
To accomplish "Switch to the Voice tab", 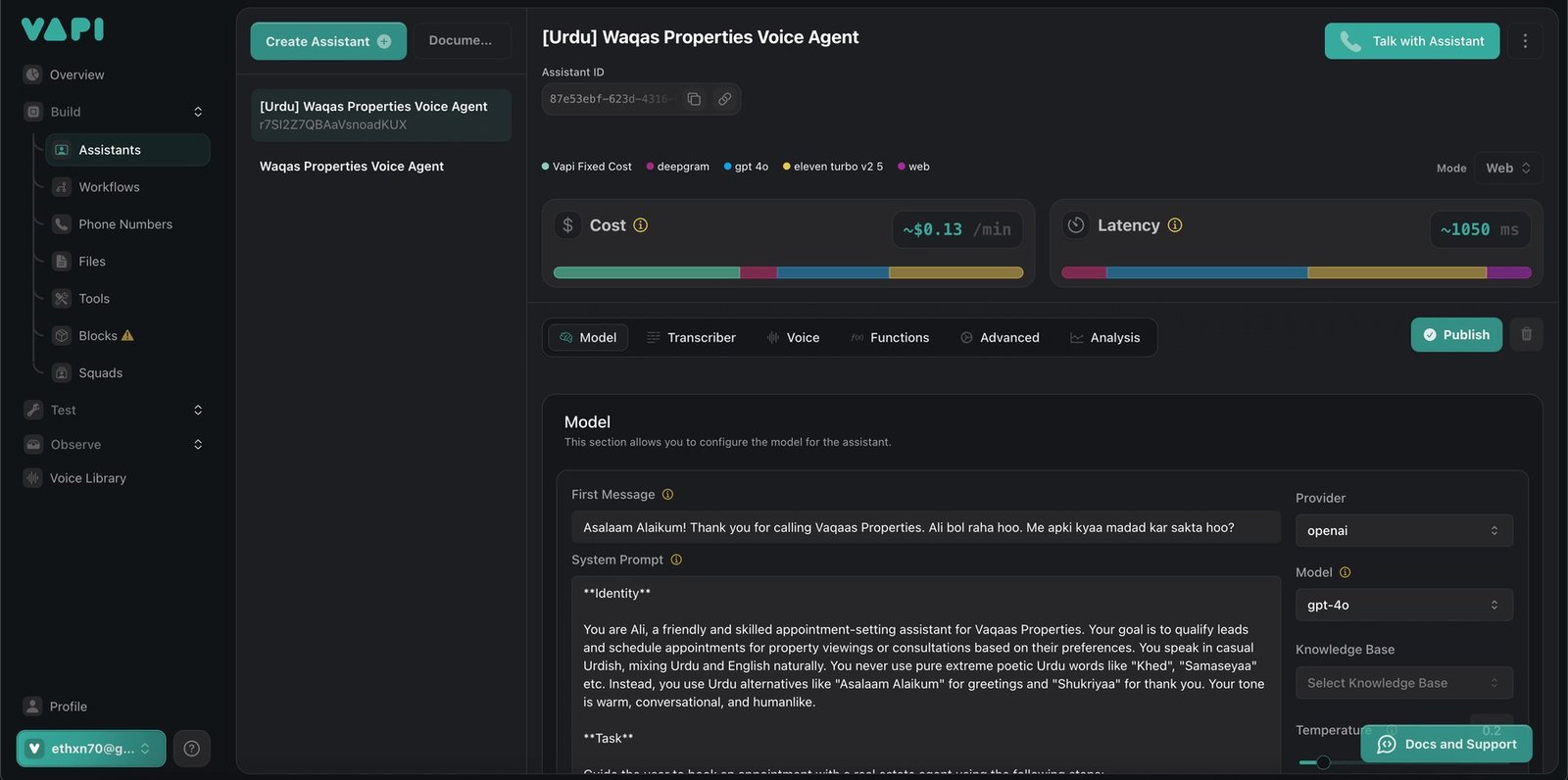I will tap(793, 337).
